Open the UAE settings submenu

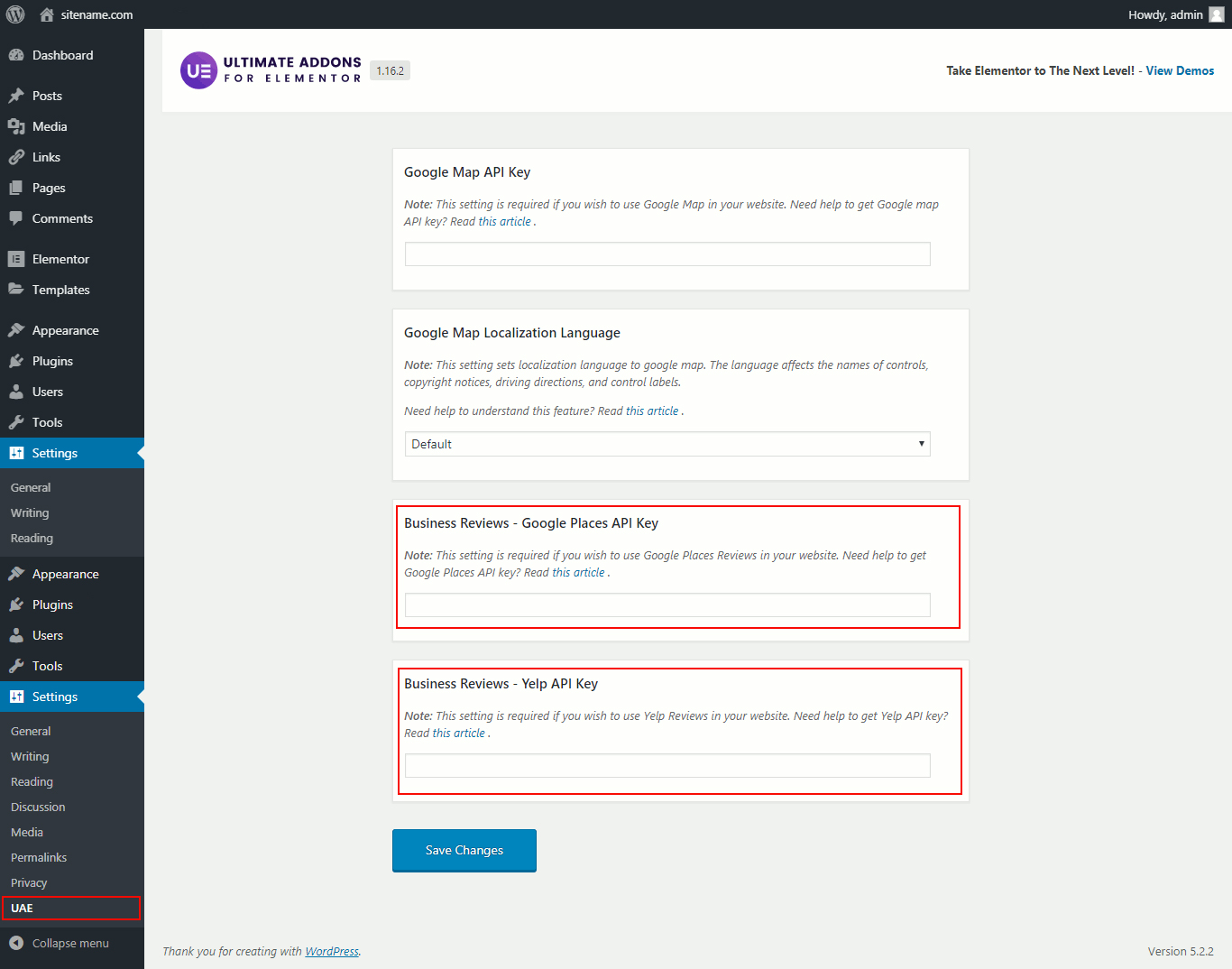click(22, 908)
